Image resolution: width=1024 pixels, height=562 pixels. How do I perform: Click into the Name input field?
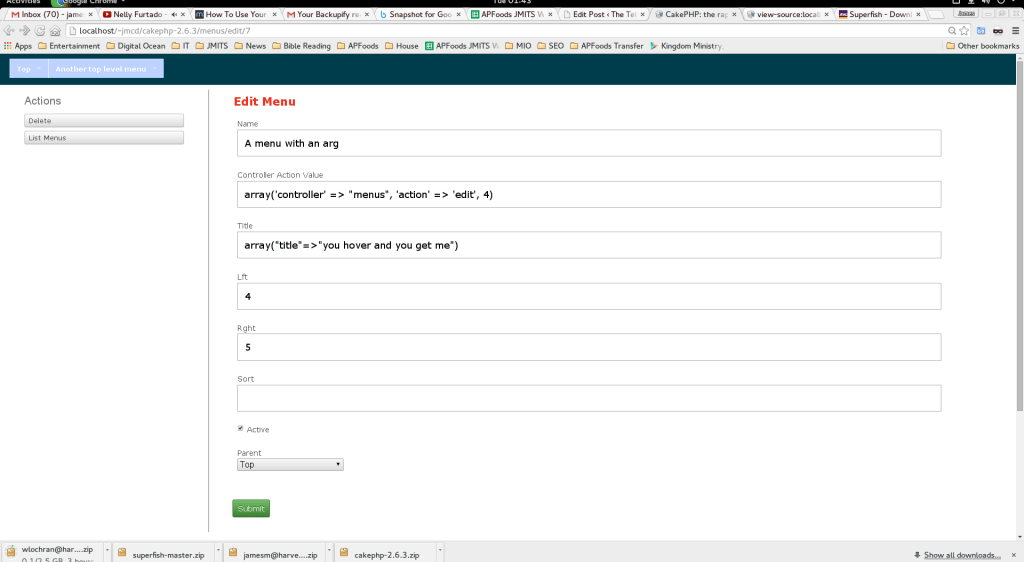(589, 143)
